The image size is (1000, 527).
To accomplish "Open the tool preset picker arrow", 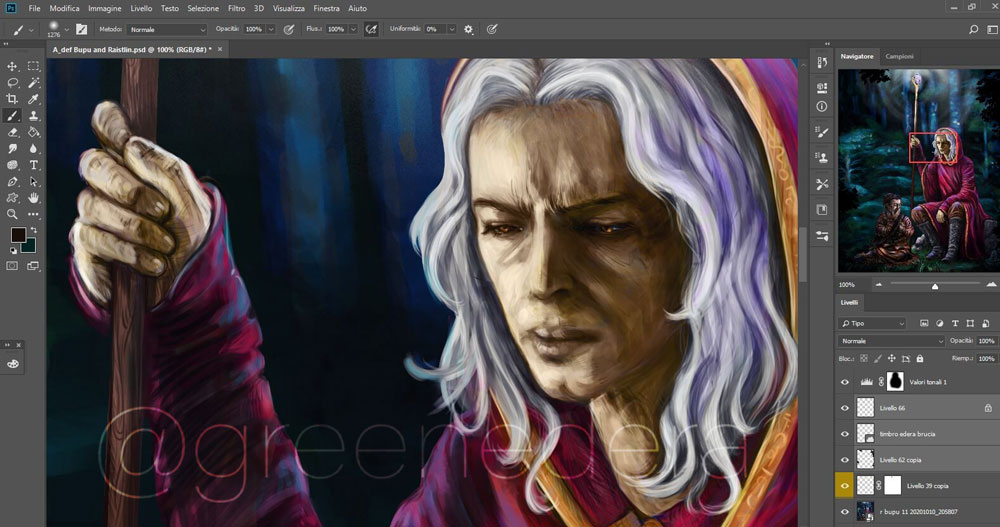I will coord(31,29).
